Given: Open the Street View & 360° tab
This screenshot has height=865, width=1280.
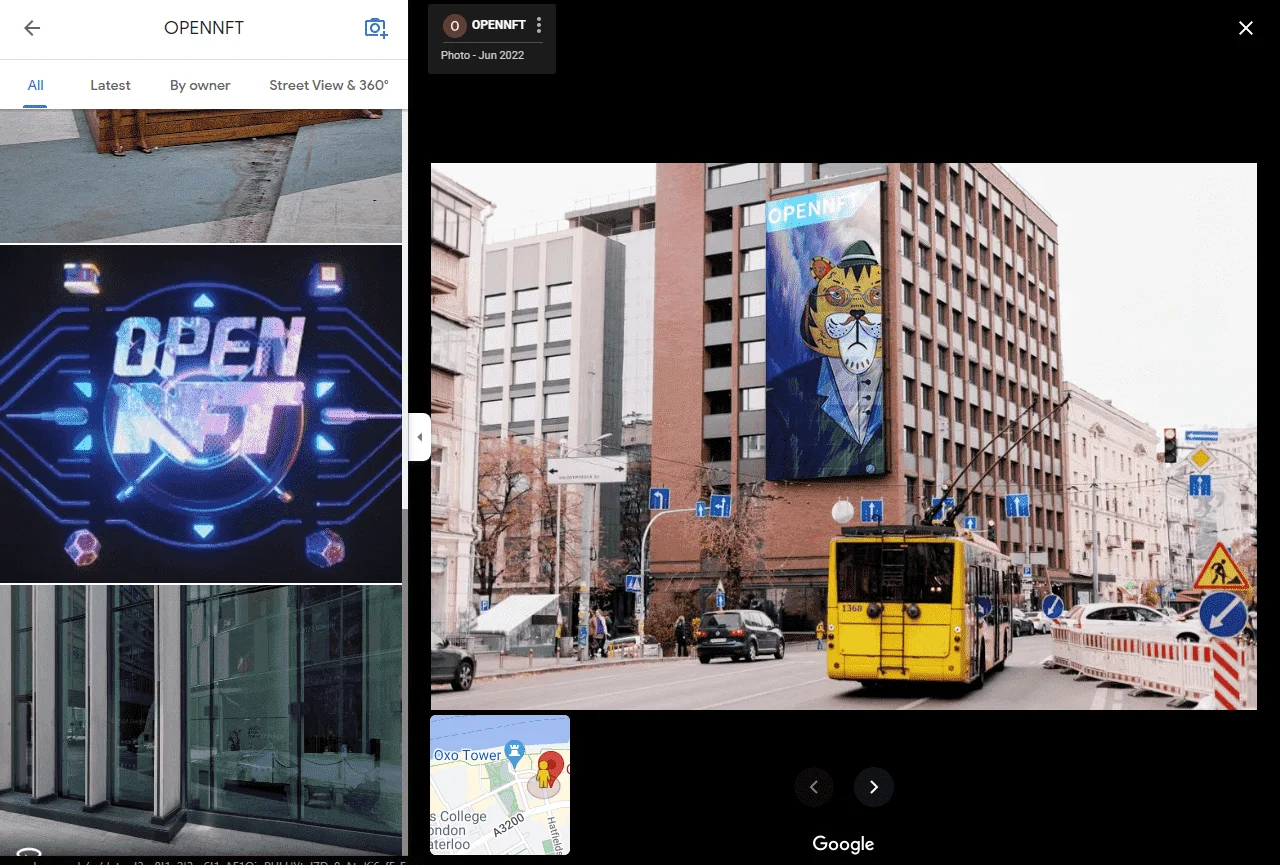Looking at the screenshot, I should point(329,85).
